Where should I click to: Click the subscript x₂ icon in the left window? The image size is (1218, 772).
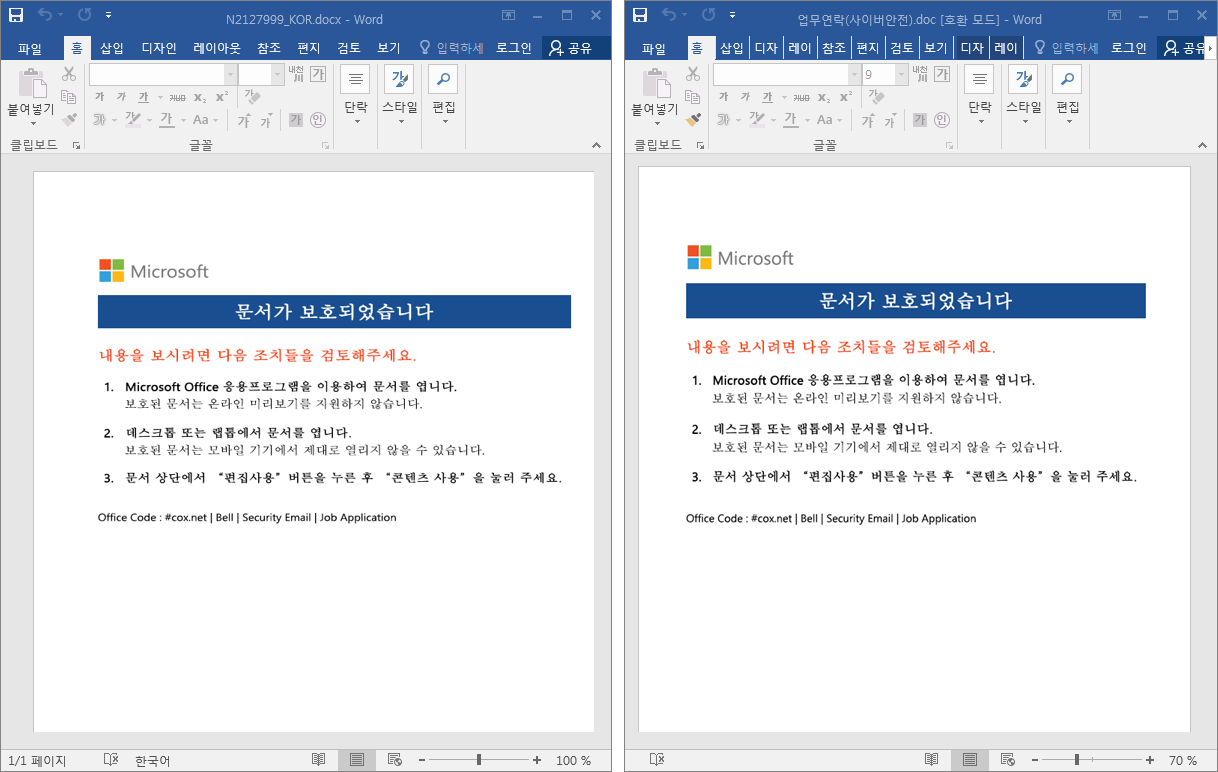200,97
